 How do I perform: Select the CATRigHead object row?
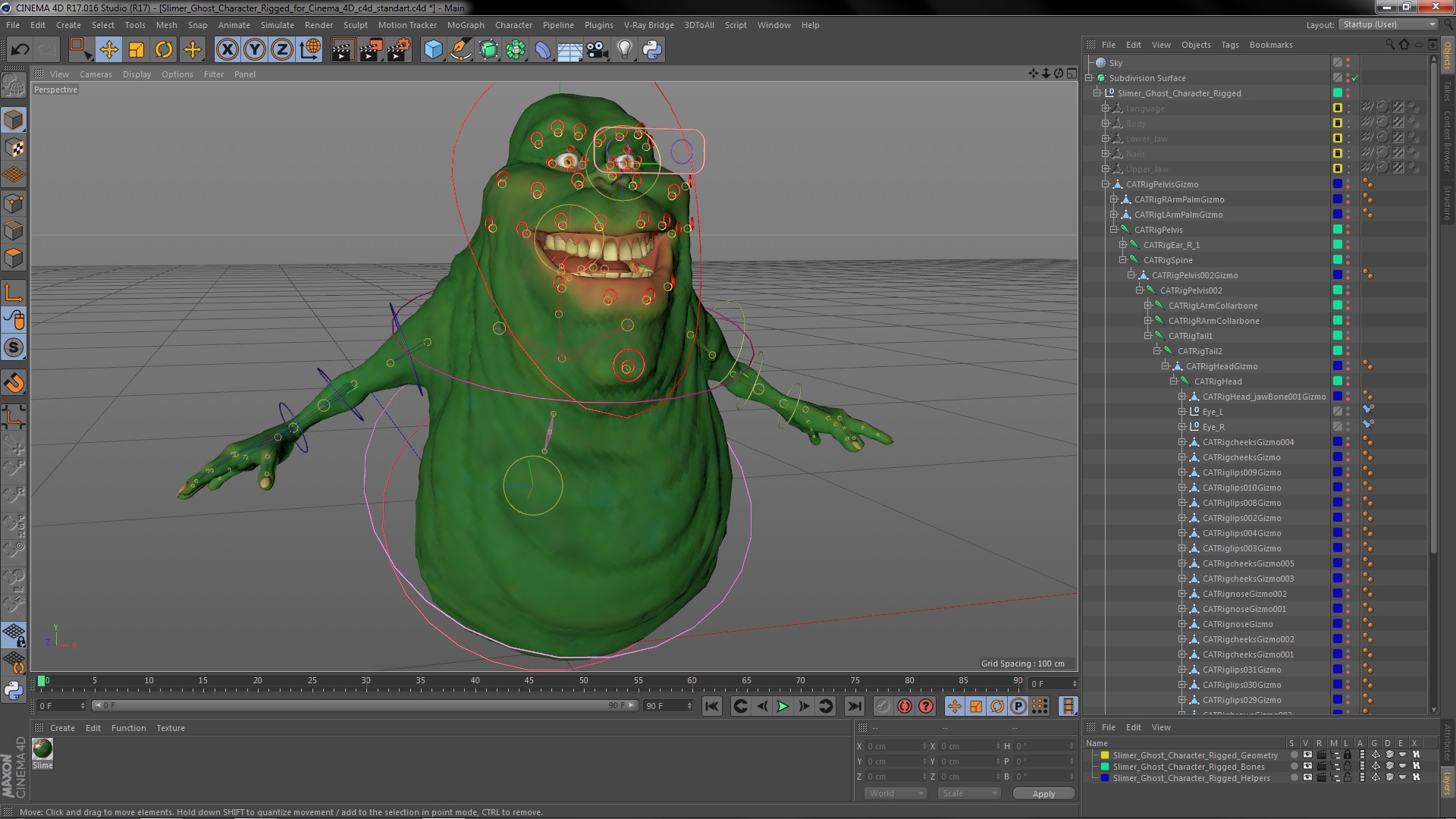tap(1218, 381)
